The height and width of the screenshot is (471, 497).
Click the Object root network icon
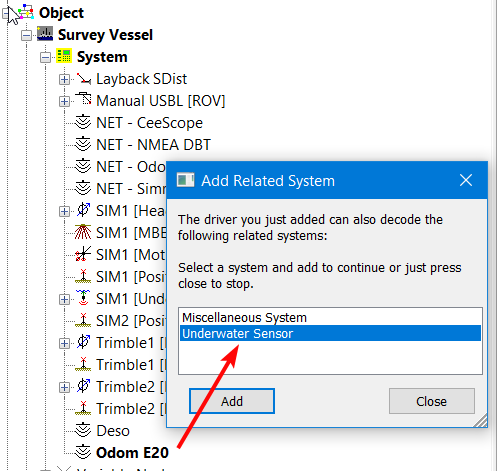pyautogui.click(x=26, y=12)
